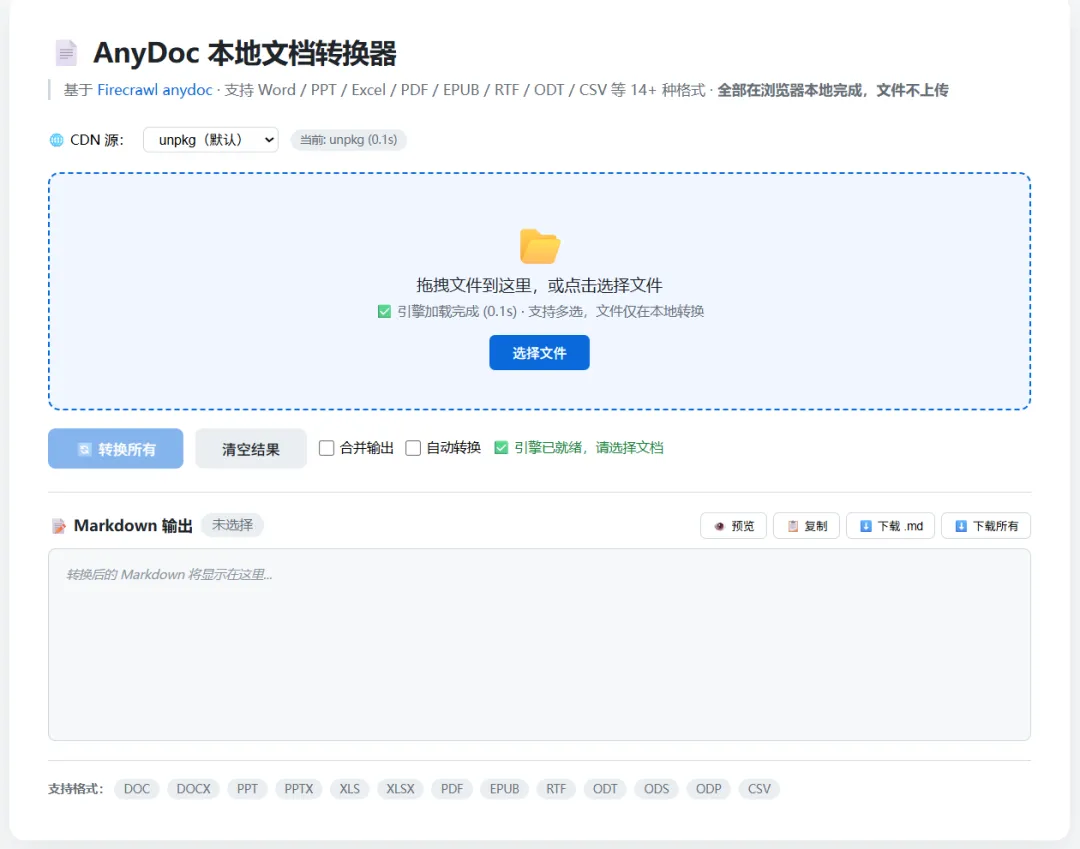
Task: Click the ODP format tag
Action: tap(709, 789)
